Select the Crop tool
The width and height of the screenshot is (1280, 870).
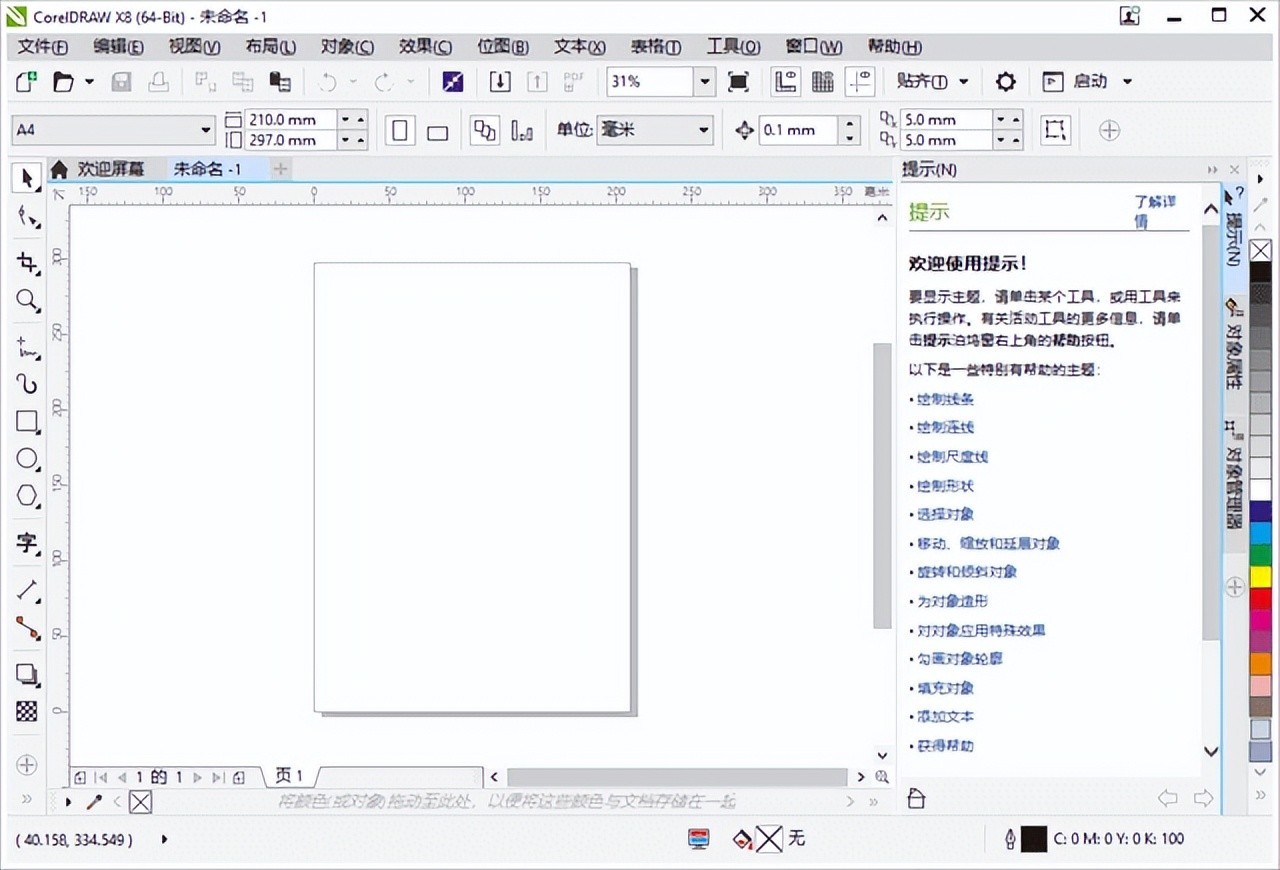pos(27,262)
